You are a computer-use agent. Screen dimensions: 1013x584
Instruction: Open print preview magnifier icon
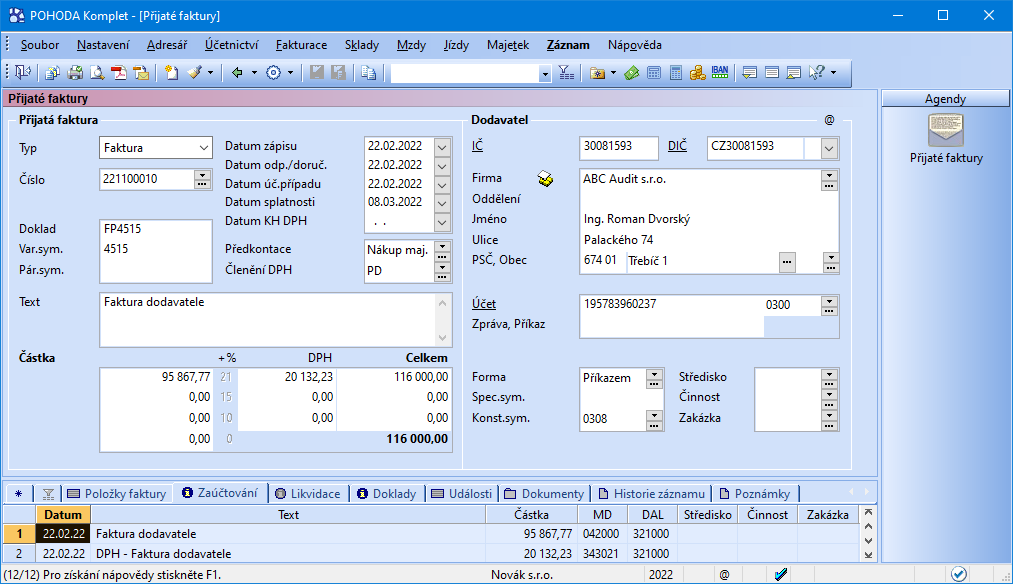point(97,73)
